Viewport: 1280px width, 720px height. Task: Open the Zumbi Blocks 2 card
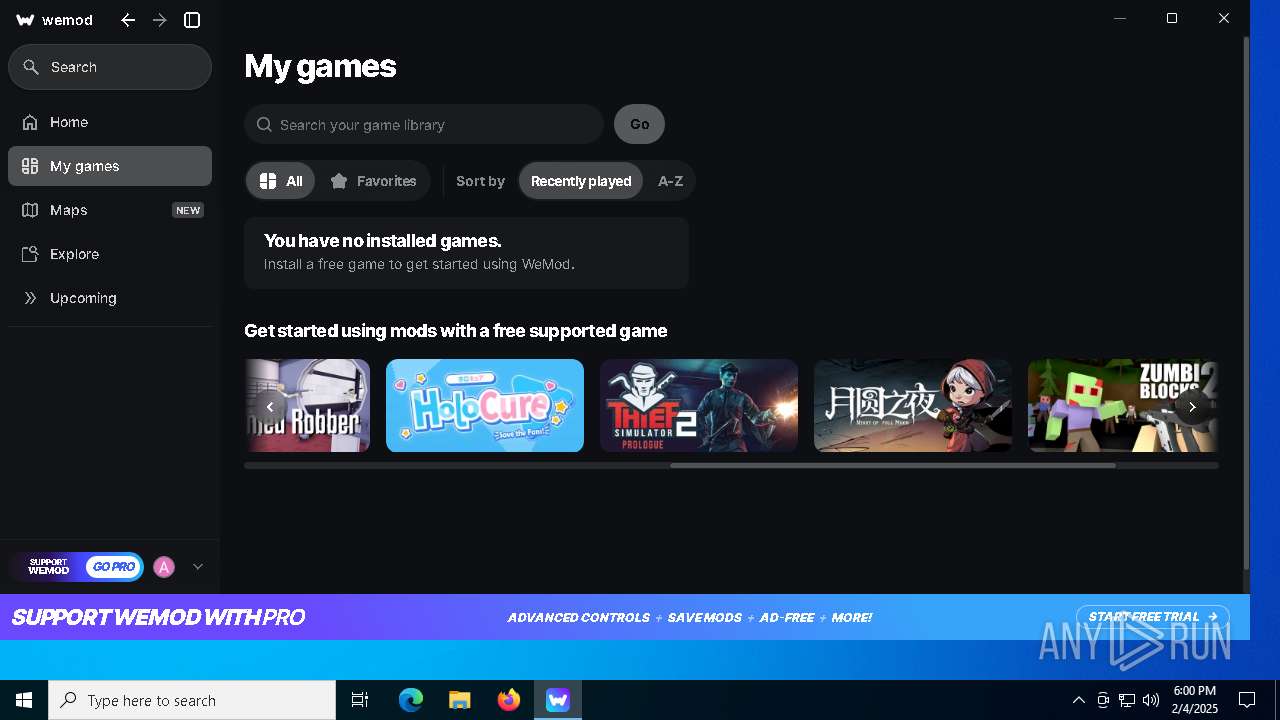(1123, 405)
